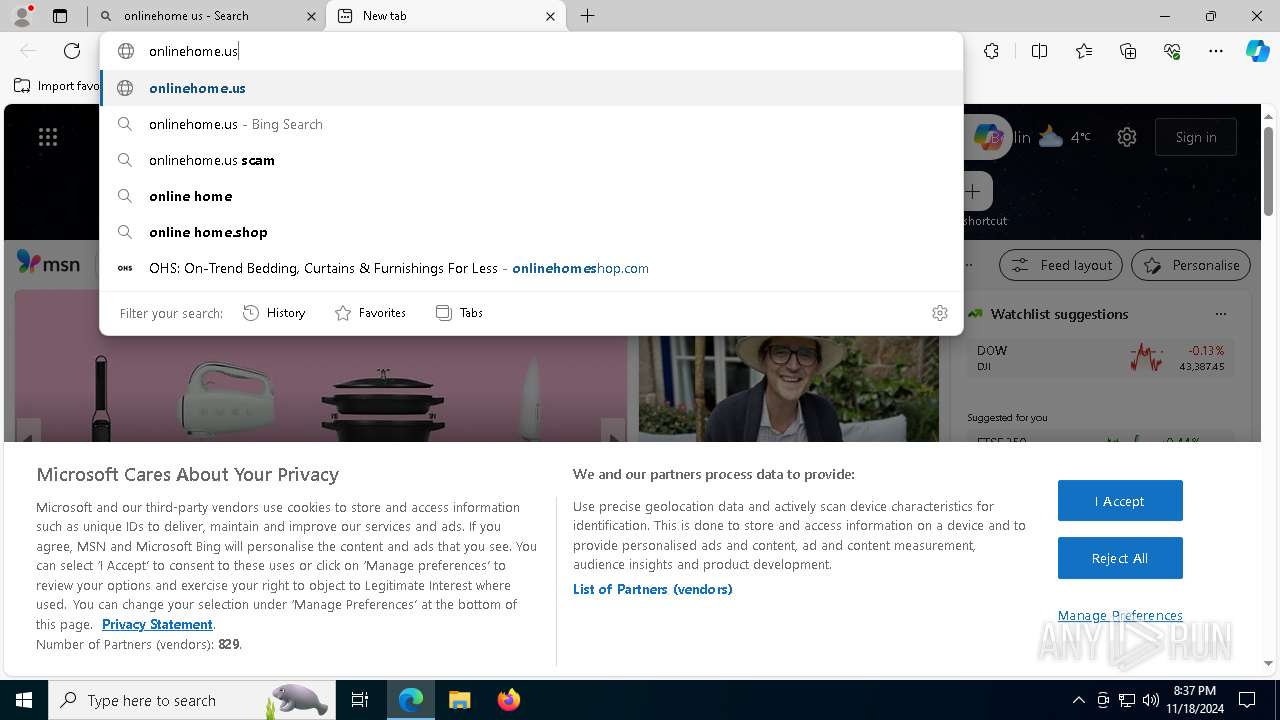Go to the previous carousel slide
1280x720 pixels.
[28, 433]
